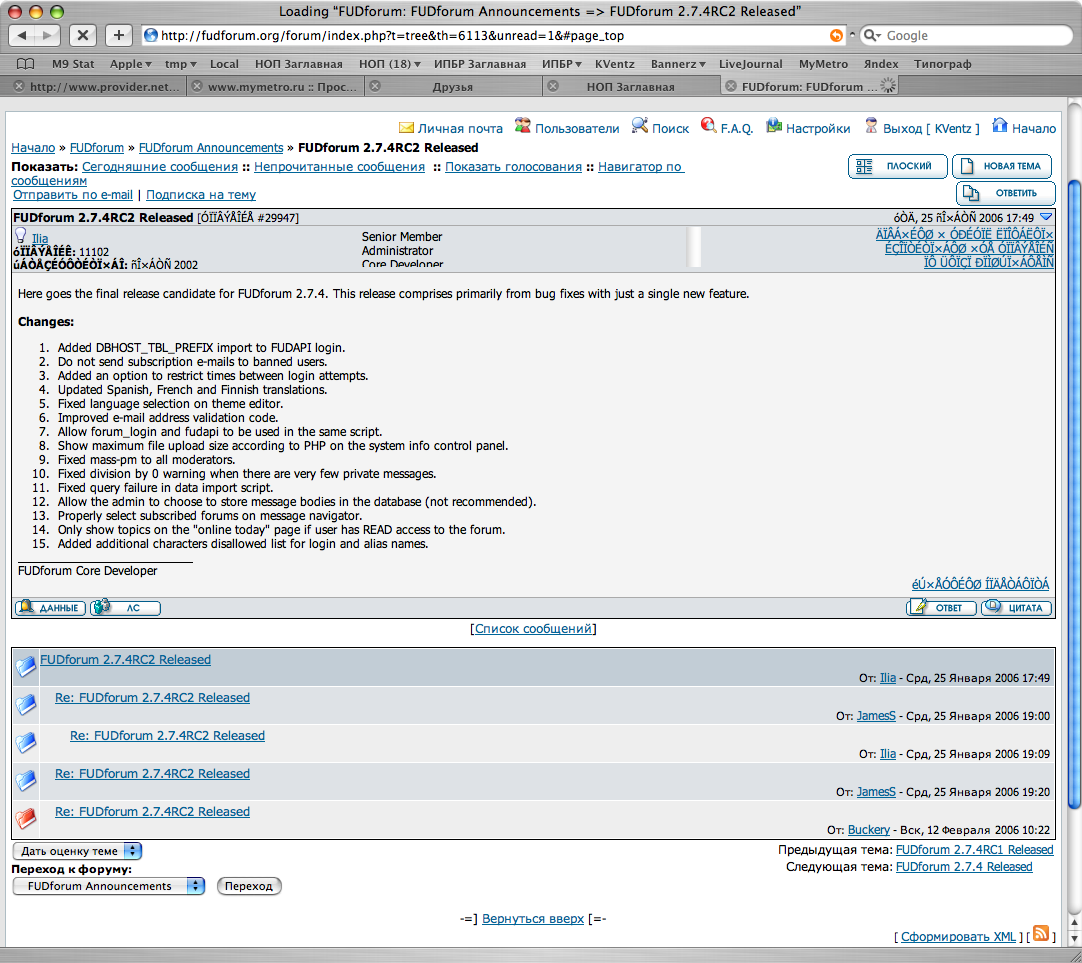
Task: Click the ОТВЕТИТЬ button
Action: click(1005, 193)
